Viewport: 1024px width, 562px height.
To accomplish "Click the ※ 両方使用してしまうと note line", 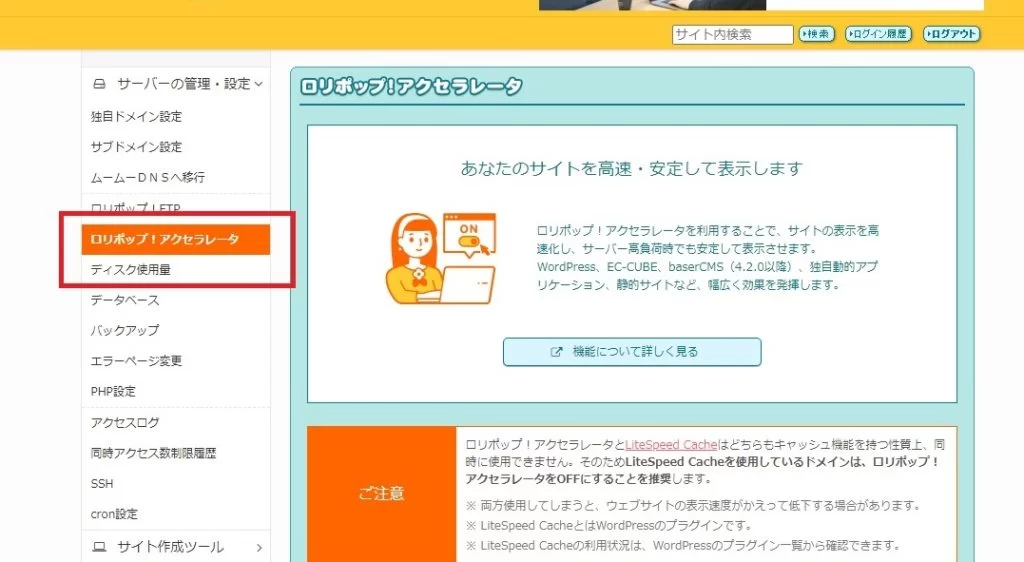I will pyautogui.click(x=694, y=505).
